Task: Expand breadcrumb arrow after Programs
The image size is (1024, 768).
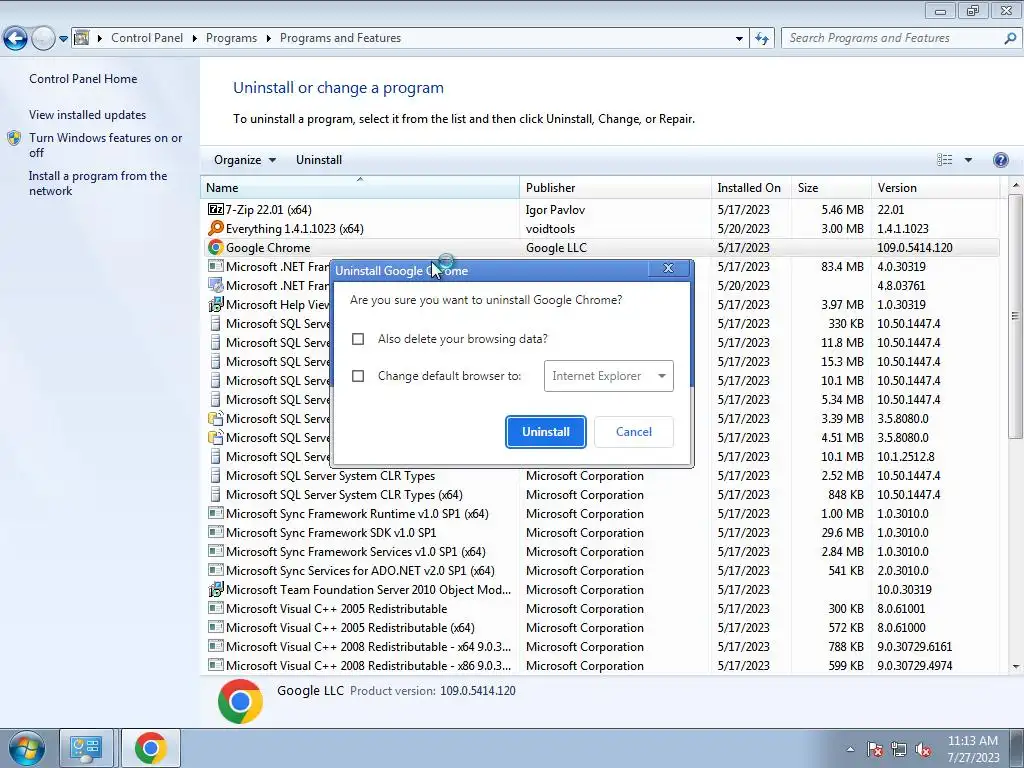Action: pos(268,39)
